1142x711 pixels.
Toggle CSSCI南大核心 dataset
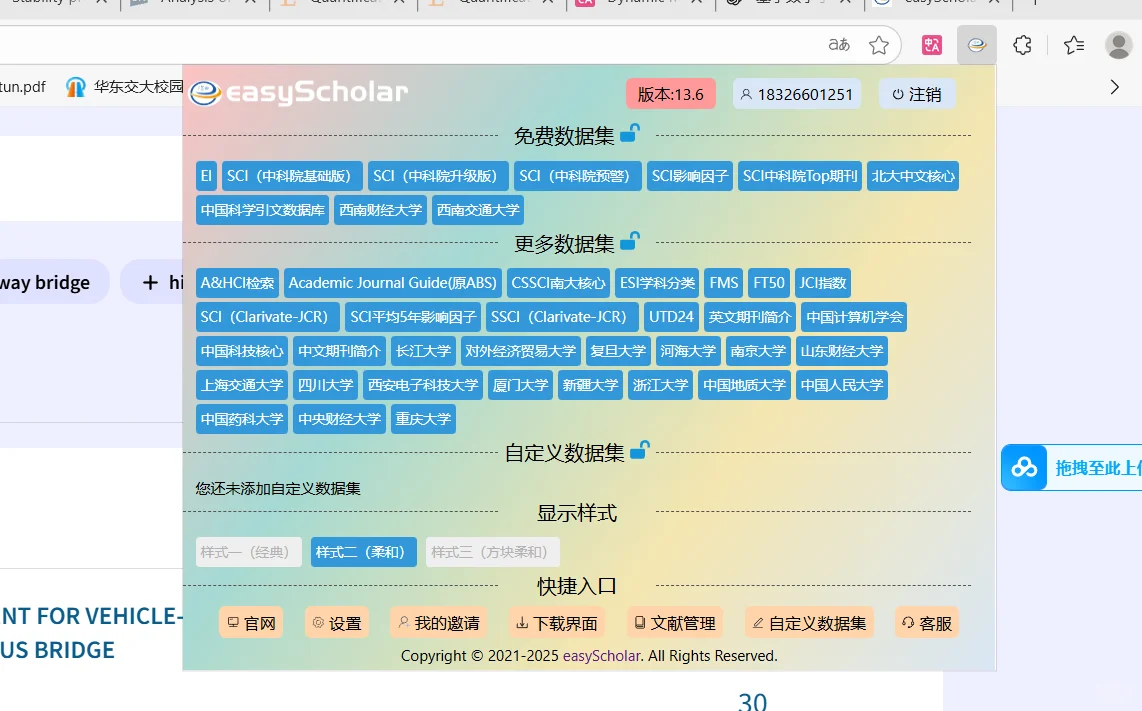[x=558, y=283]
